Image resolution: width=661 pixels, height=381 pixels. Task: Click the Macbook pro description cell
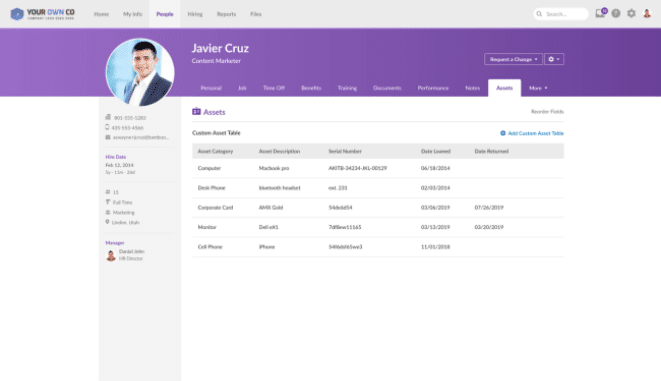[x=274, y=168]
